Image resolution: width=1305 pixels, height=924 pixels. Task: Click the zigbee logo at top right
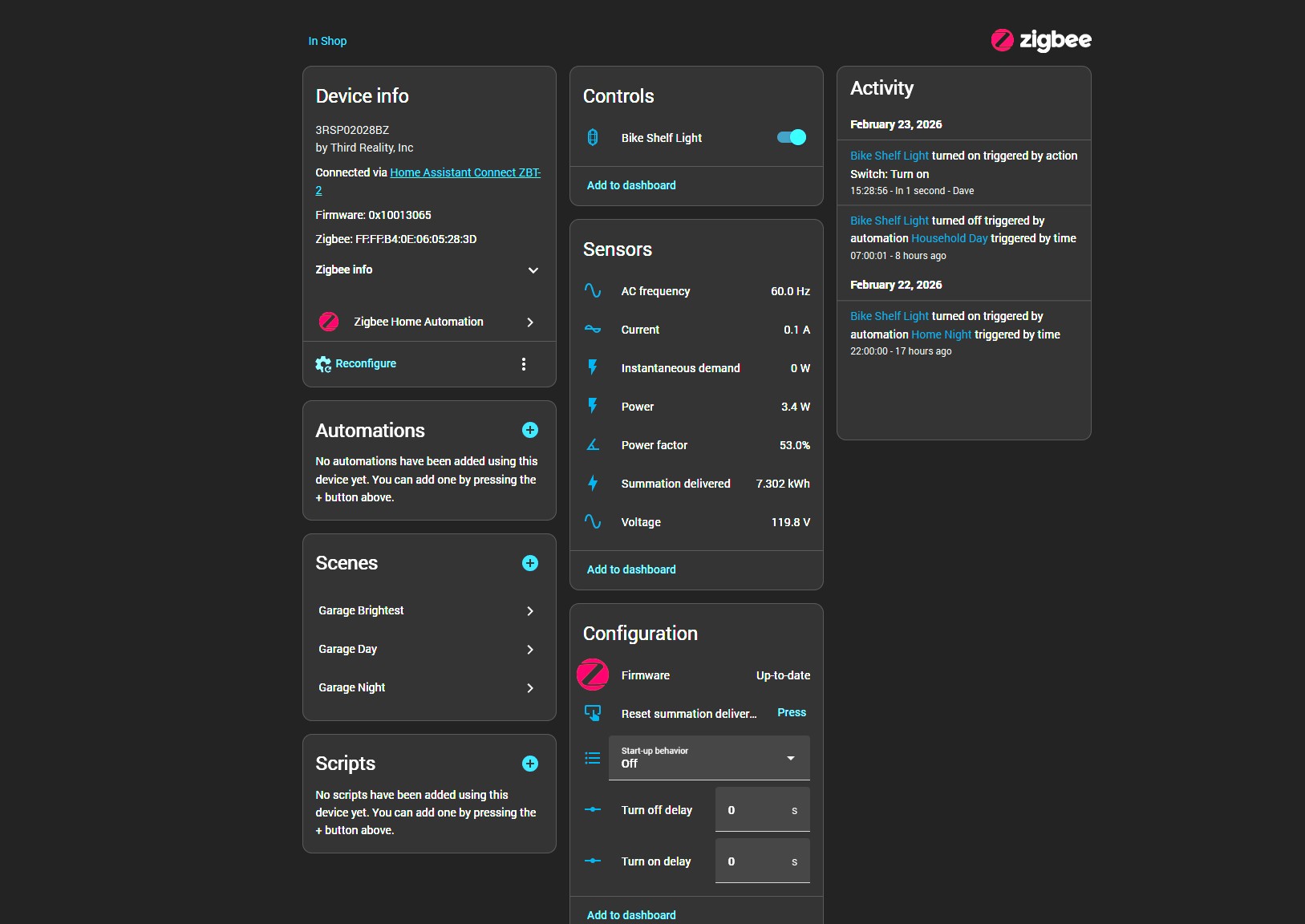[1041, 40]
